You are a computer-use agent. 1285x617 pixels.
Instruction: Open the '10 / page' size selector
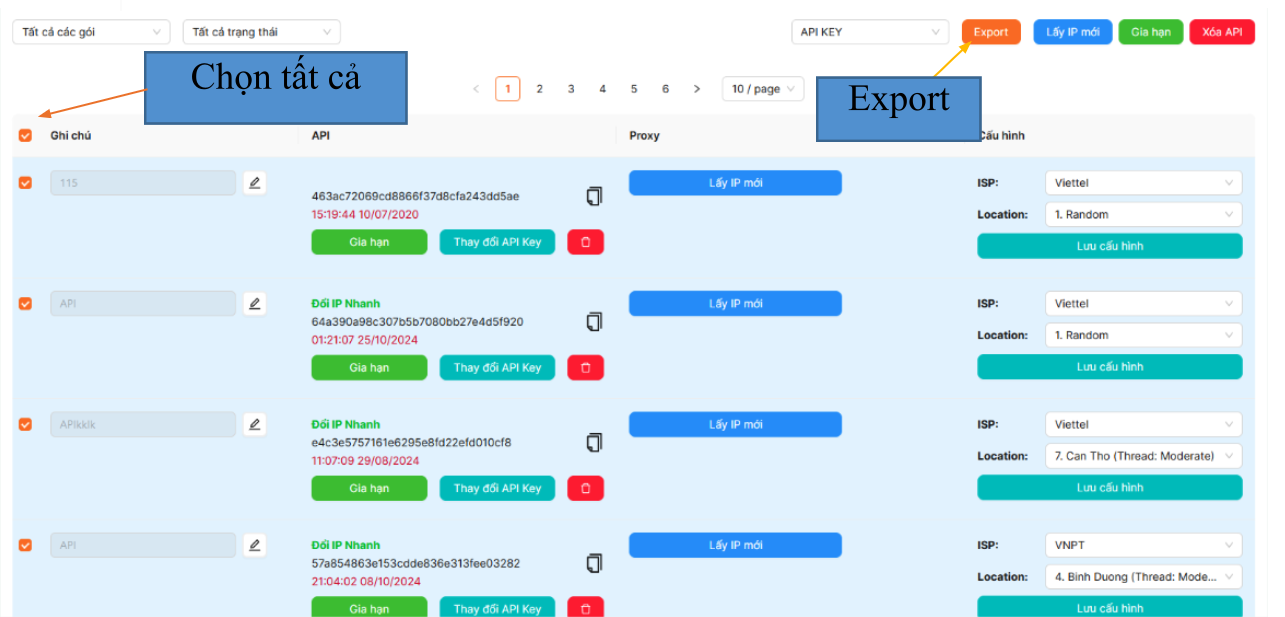763,89
